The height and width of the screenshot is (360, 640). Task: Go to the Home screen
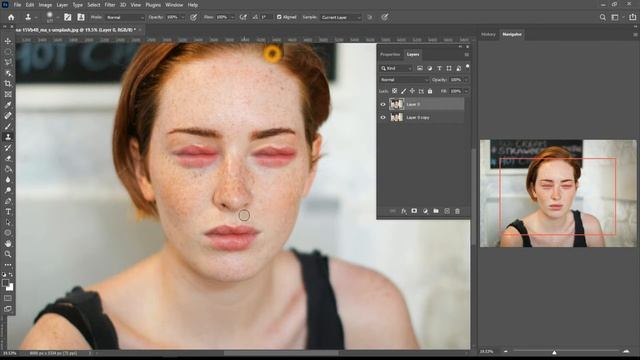click(11, 17)
